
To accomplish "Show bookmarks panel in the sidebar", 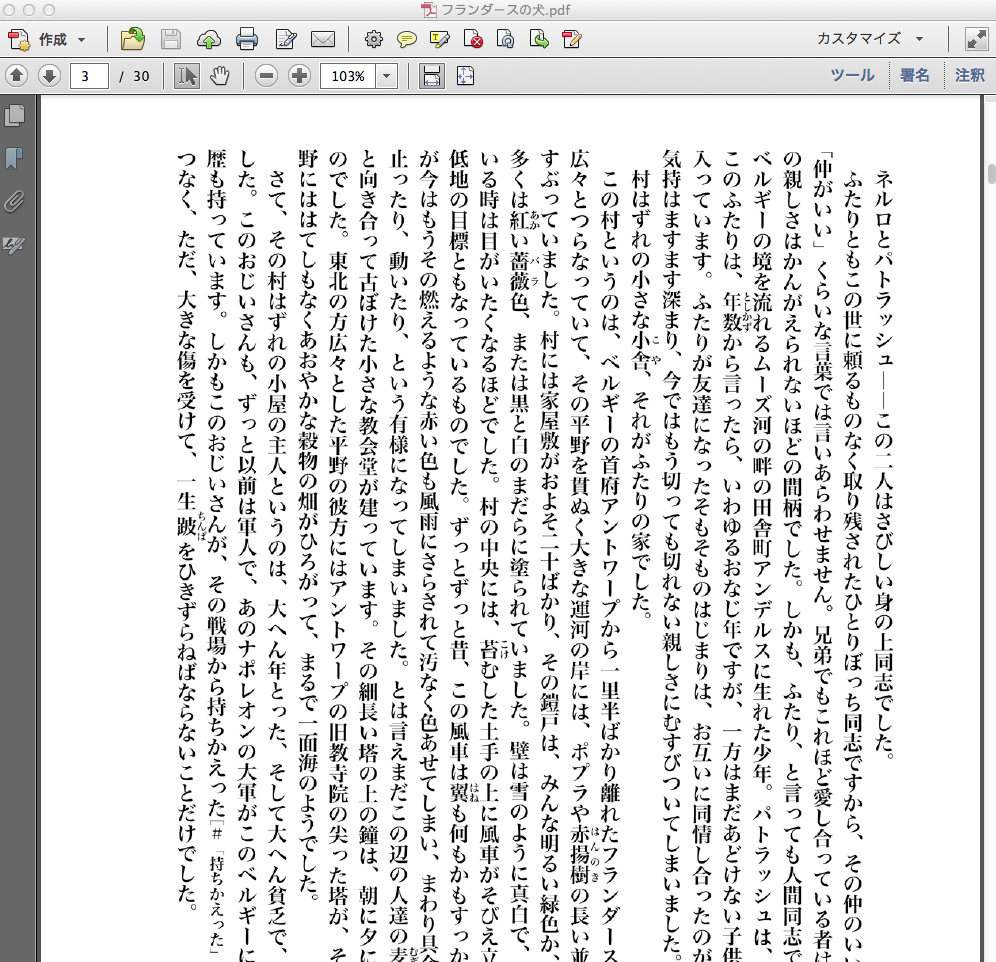I will tap(14, 158).
